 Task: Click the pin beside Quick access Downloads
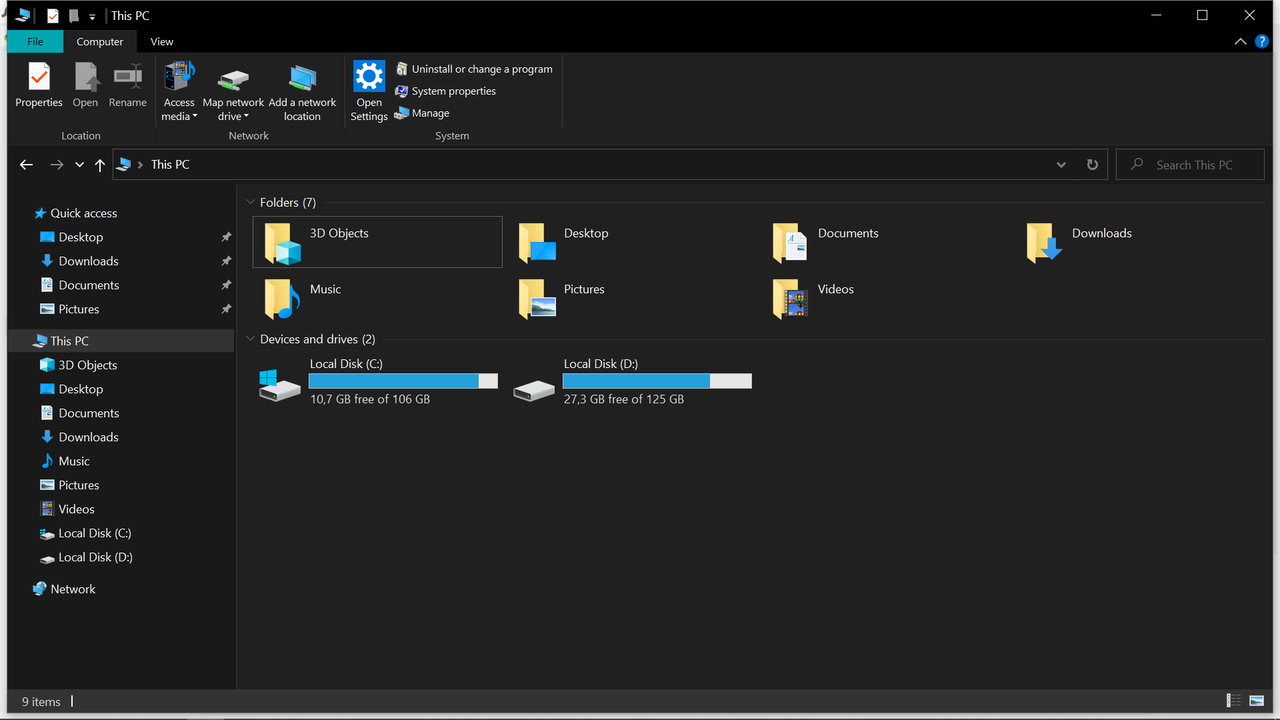[226, 261]
